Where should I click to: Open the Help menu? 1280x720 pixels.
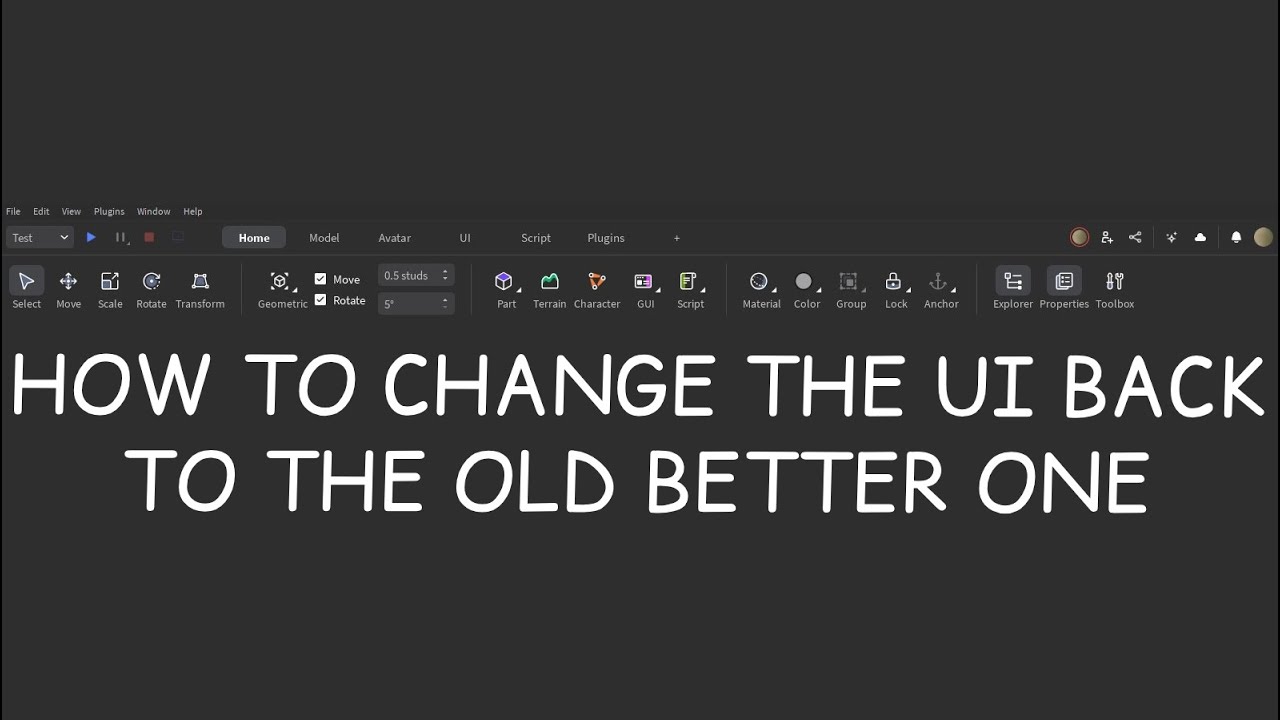193,212
